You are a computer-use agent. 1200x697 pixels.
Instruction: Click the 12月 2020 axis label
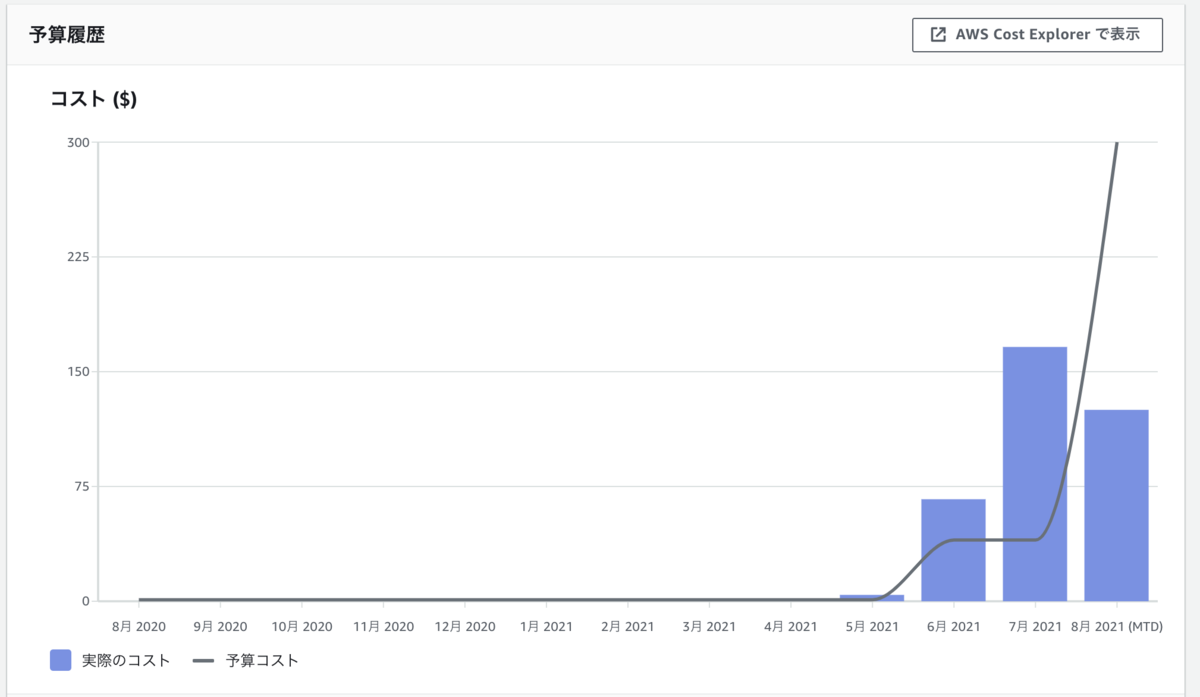point(465,627)
